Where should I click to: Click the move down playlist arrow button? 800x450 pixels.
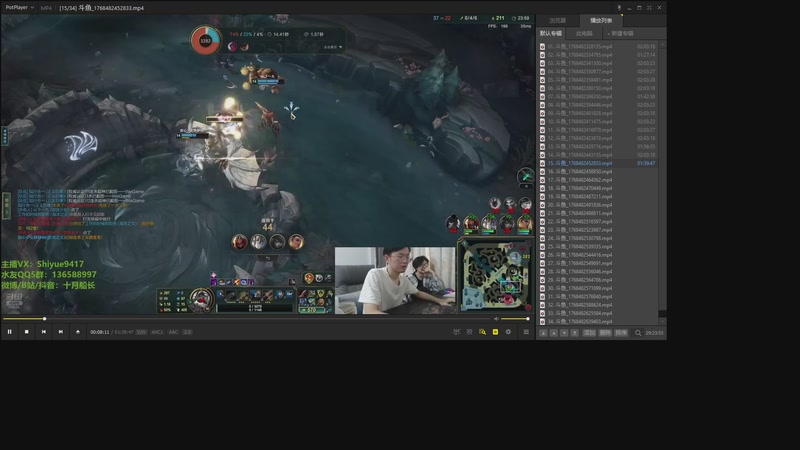564,333
